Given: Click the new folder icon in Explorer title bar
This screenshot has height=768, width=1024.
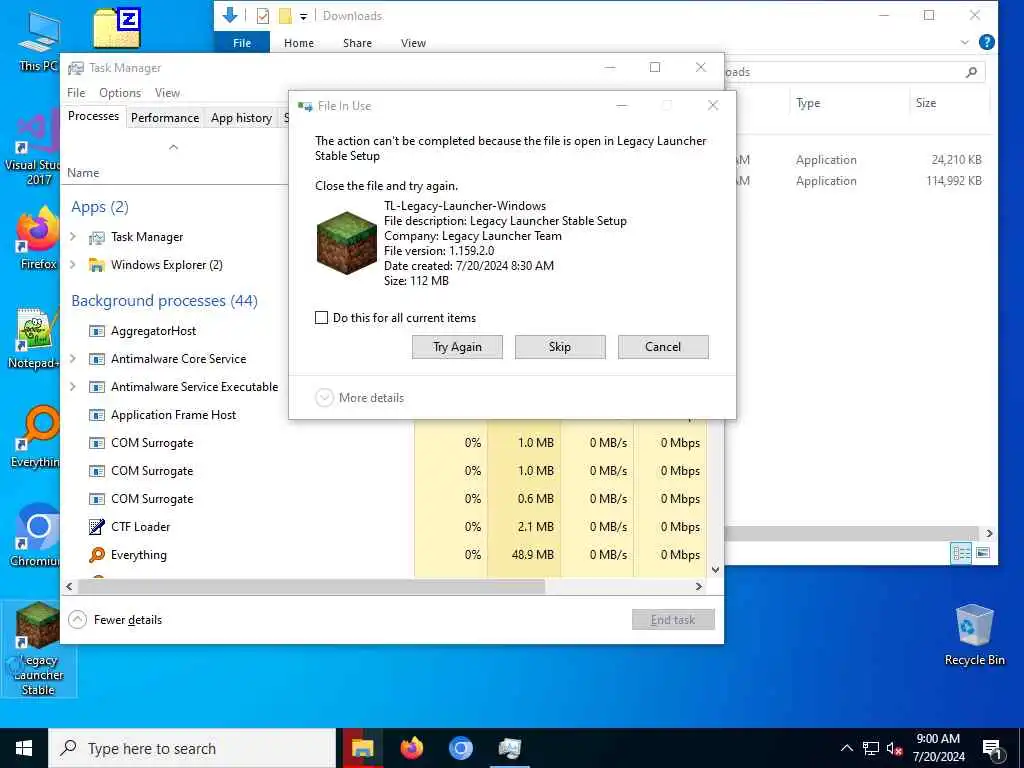Looking at the screenshot, I should pos(285,16).
